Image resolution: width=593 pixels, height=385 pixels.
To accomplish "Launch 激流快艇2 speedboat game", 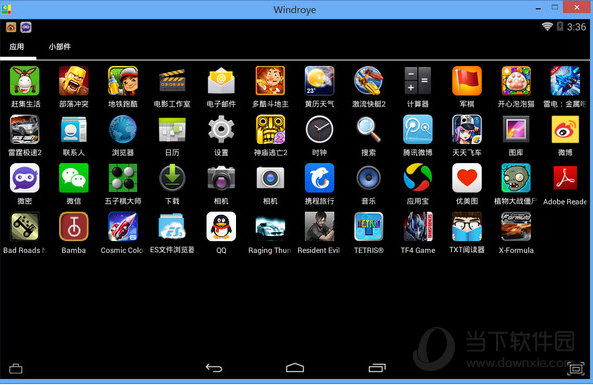I will [x=369, y=81].
